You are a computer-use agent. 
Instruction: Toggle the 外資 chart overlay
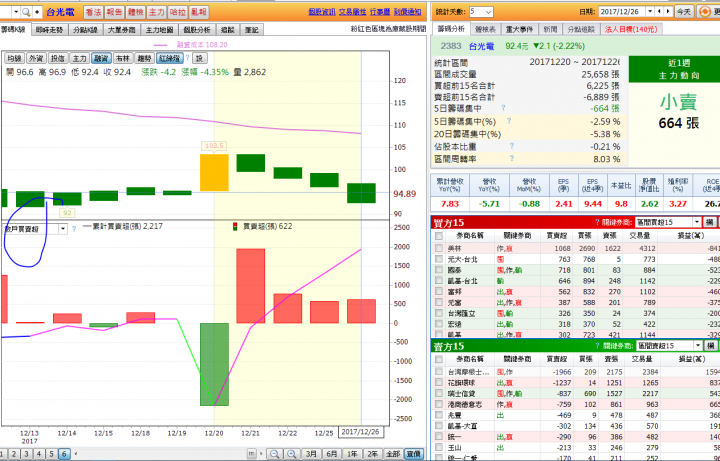[36, 58]
